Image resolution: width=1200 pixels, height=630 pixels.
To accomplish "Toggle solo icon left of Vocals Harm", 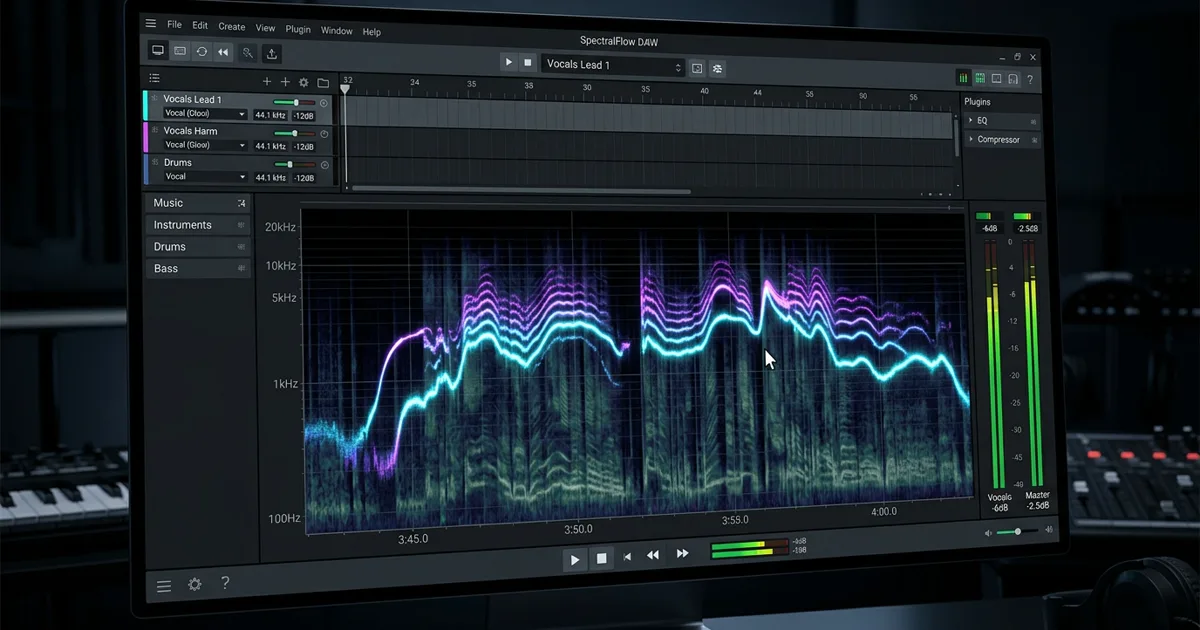I will point(155,130).
